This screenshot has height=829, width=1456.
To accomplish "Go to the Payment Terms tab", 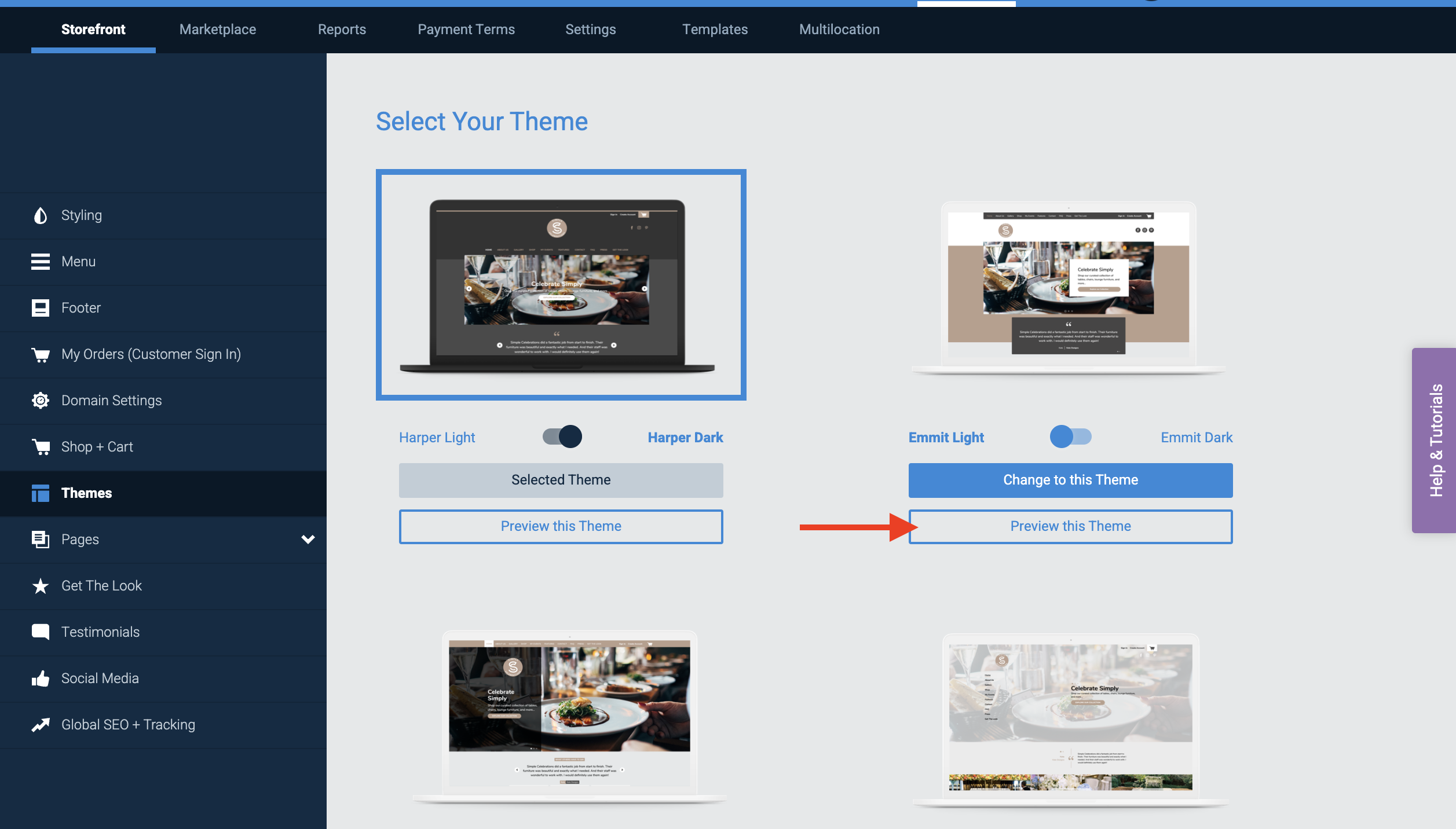I will coord(466,30).
